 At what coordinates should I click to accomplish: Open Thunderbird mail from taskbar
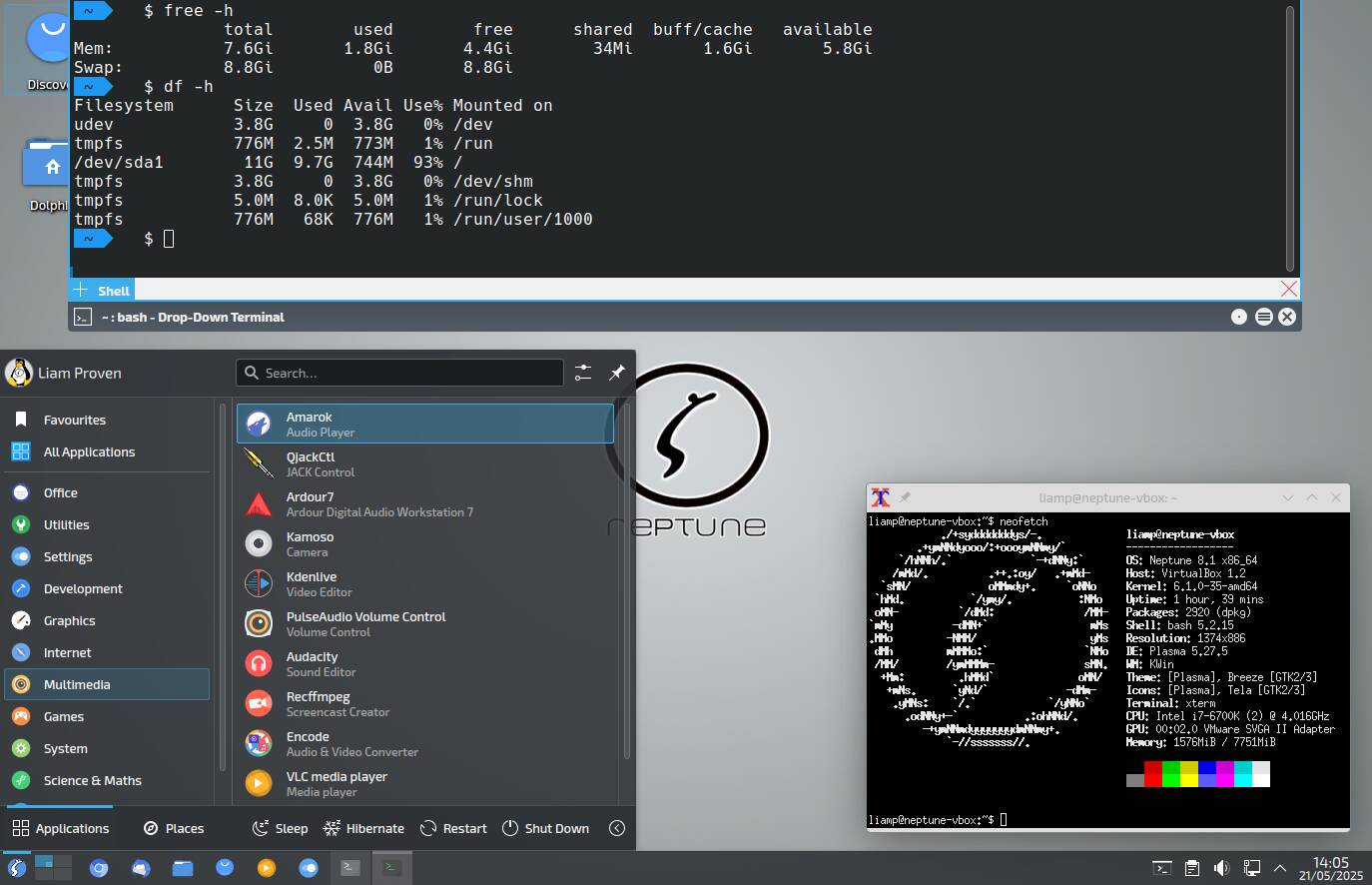coord(140,868)
